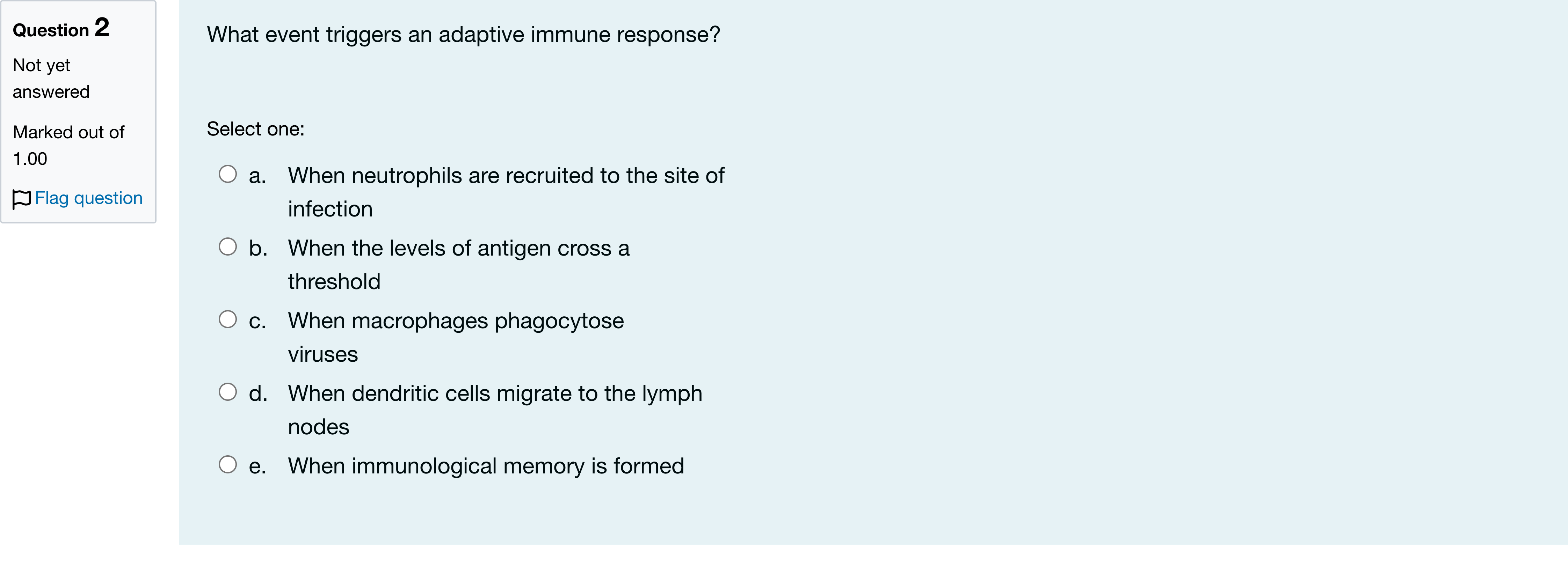Image resolution: width=1568 pixels, height=567 pixels.
Task: Click the neutrophils recruited answer text
Action: 506,192
